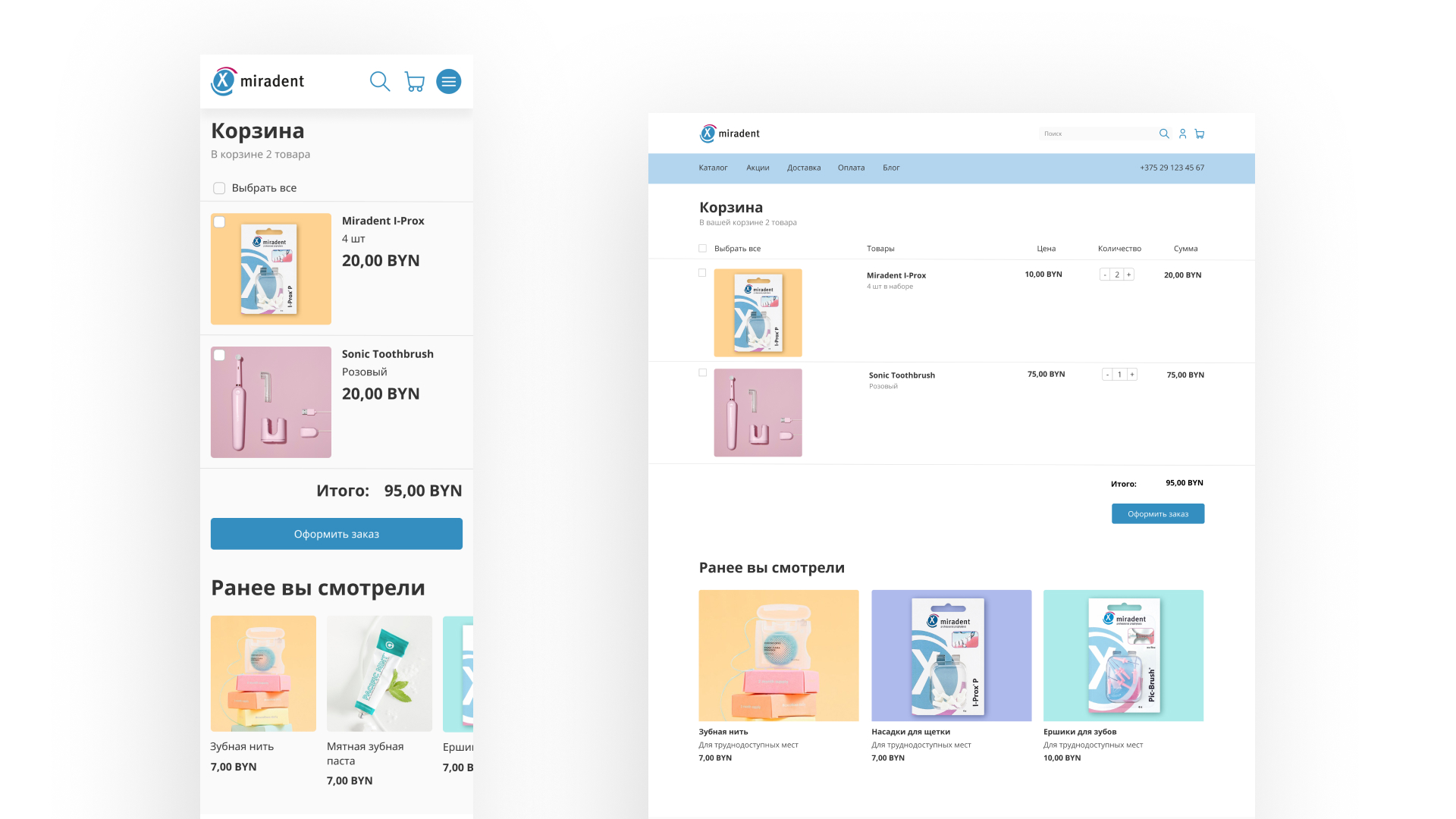
Task: Open Ершики для зубов product thumbnail
Action: (1123, 655)
